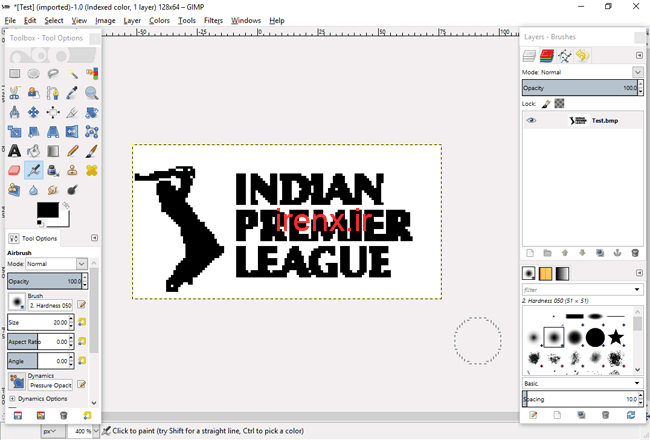Open the Basic brush tag dropdown

click(x=582, y=383)
